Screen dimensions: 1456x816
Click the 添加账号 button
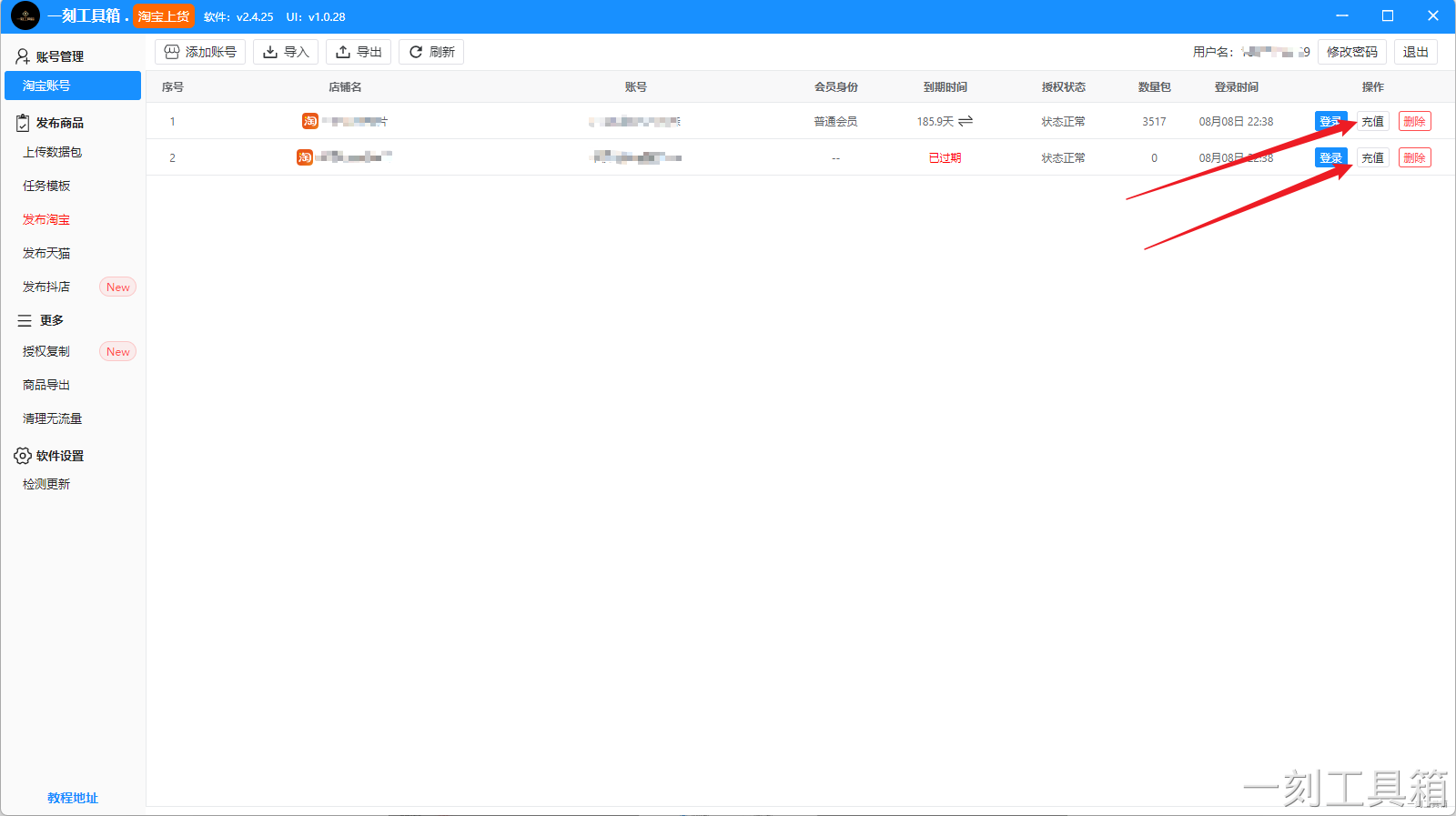pos(200,52)
